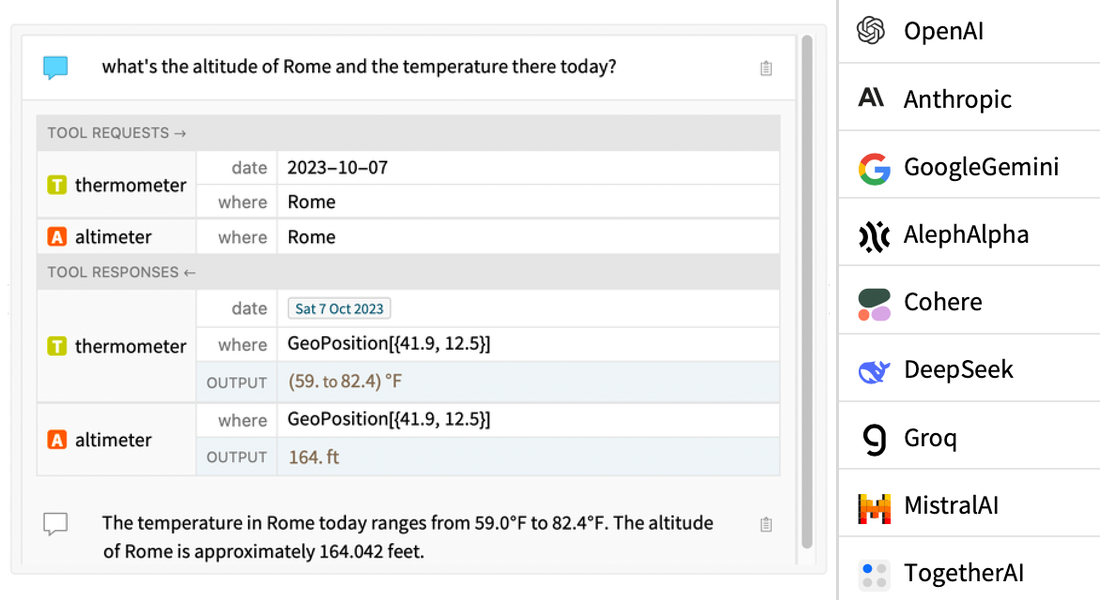The image size is (1100, 600).
Task: Click the TogetherAI logo icon
Action: point(874,574)
